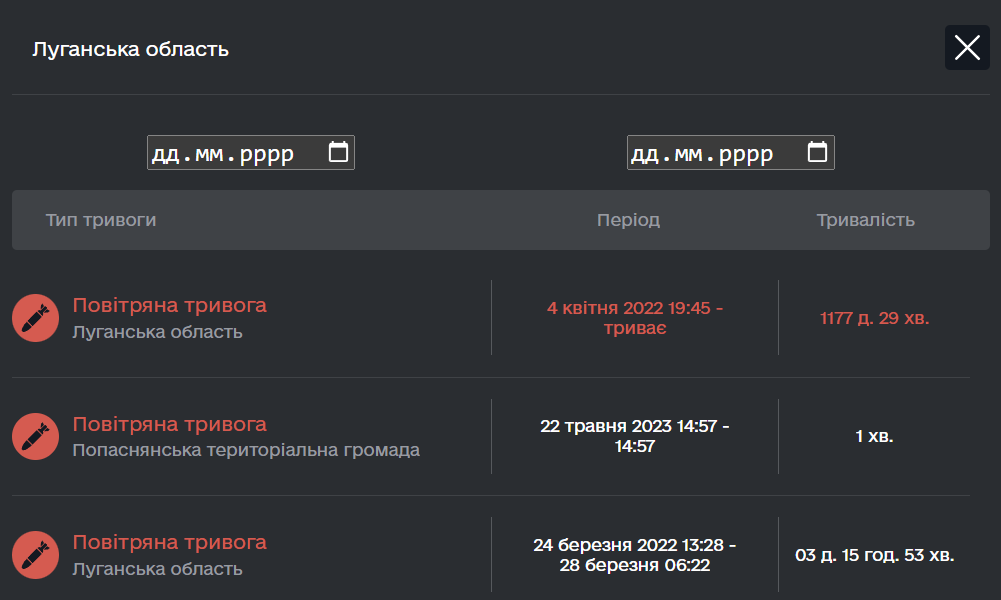The width and height of the screenshot is (1001, 600).
Task: Select the ongoing Повітряна тривога title
Action: [169, 305]
